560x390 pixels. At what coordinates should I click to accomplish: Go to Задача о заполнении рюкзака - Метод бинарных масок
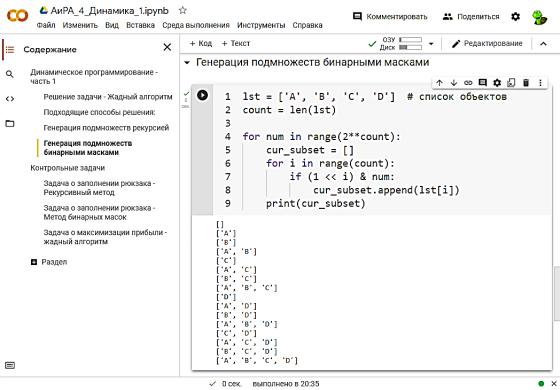(x=99, y=212)
